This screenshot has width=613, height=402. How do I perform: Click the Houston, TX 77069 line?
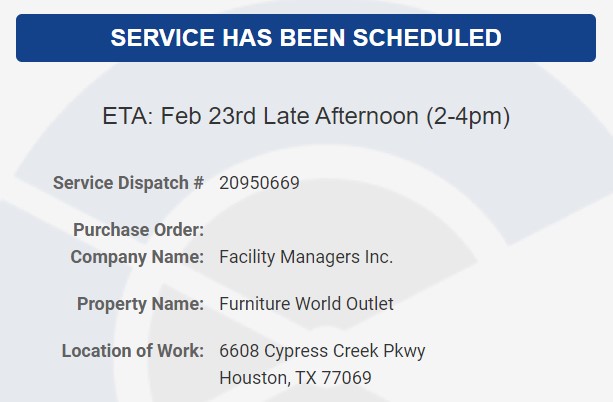point(295,378)
